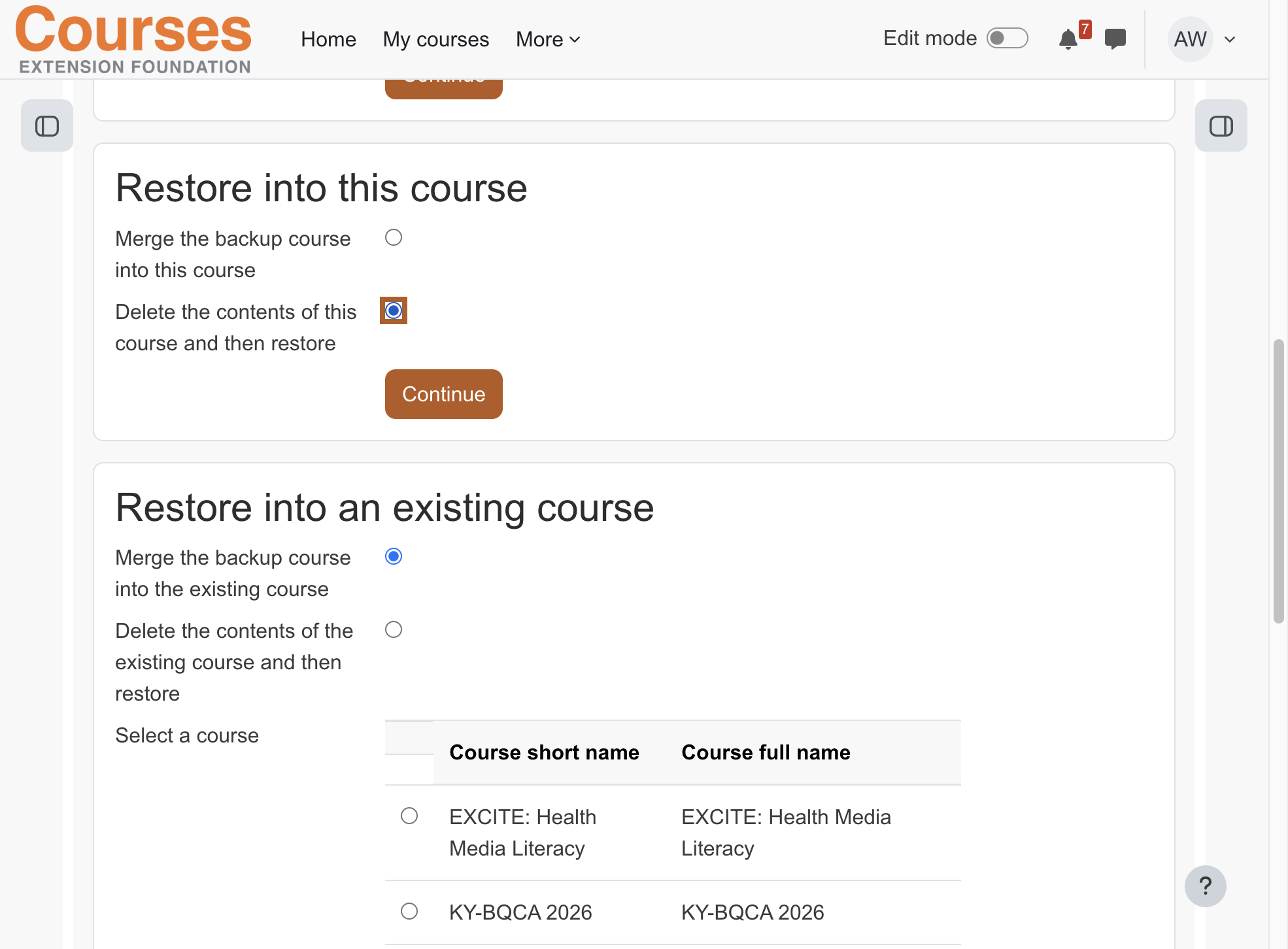The image size is (1288, 949).
Task: Click the help question mark button
Action: (1205, 886)
